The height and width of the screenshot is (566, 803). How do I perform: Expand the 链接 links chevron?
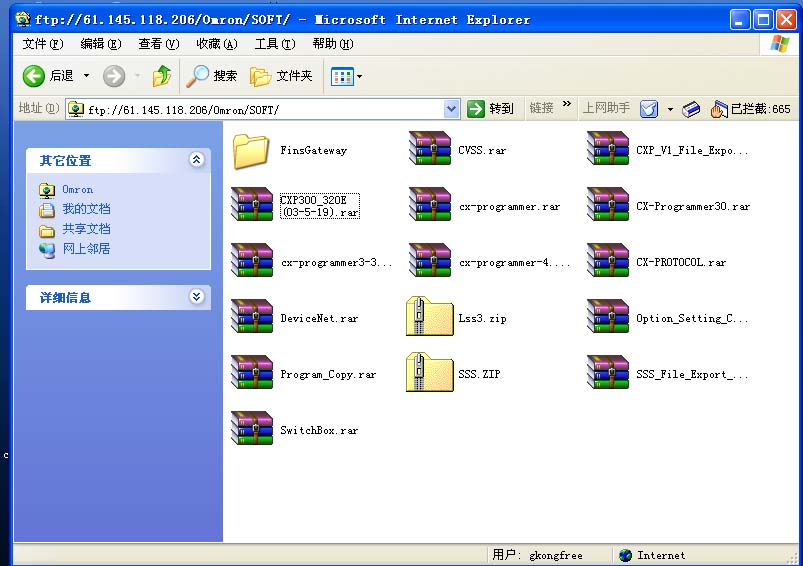566,104
